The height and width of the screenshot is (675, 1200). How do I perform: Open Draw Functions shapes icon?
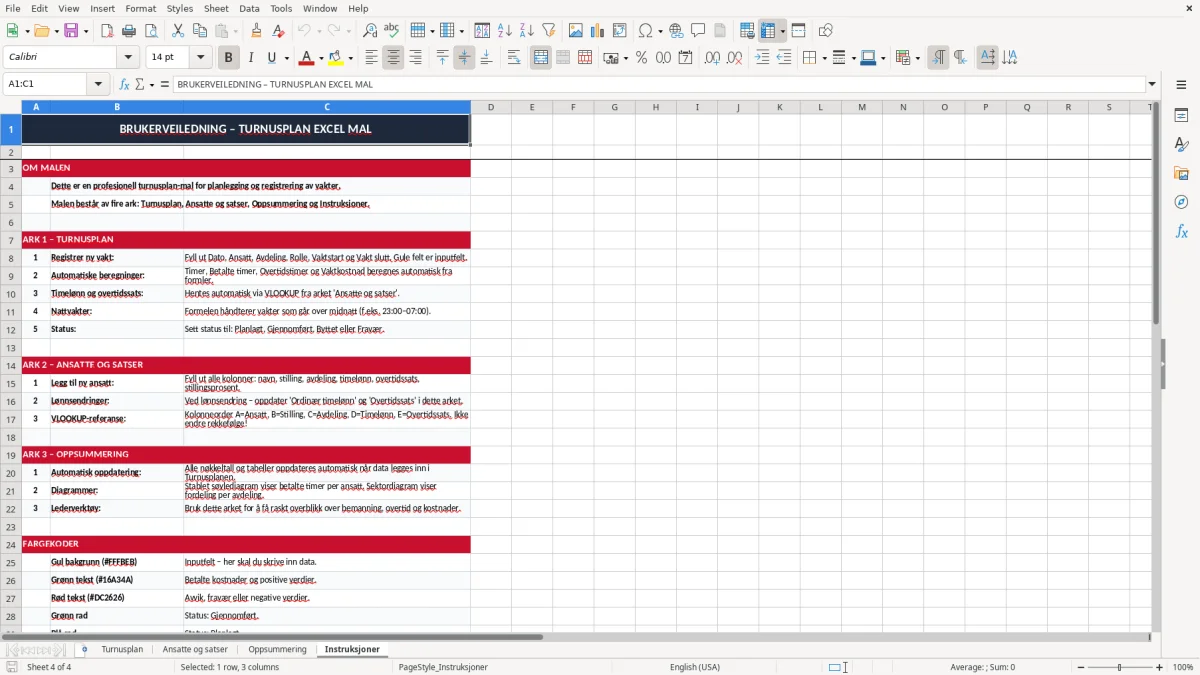tap(825, 31)
